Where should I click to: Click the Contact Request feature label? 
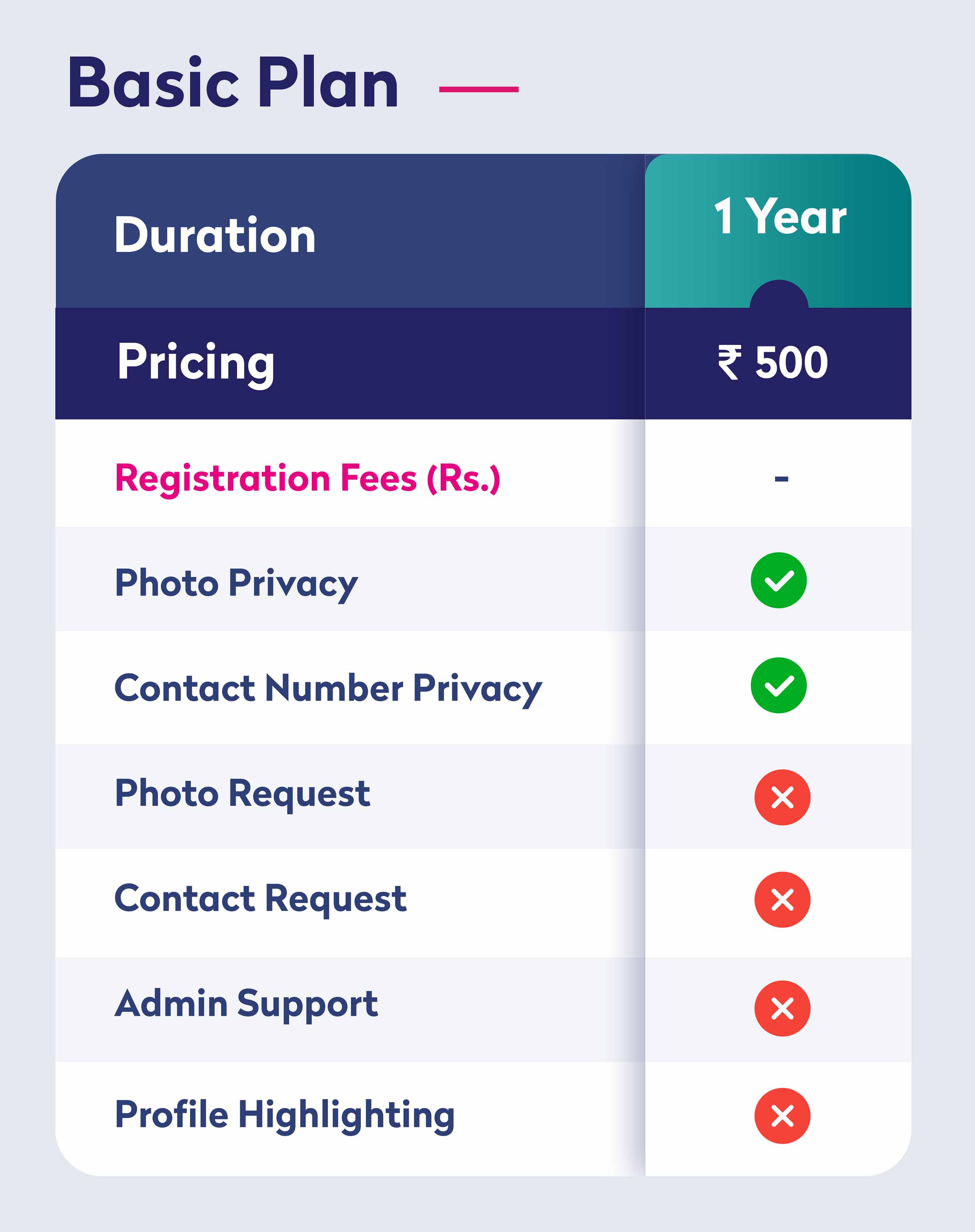coord(260,899)
